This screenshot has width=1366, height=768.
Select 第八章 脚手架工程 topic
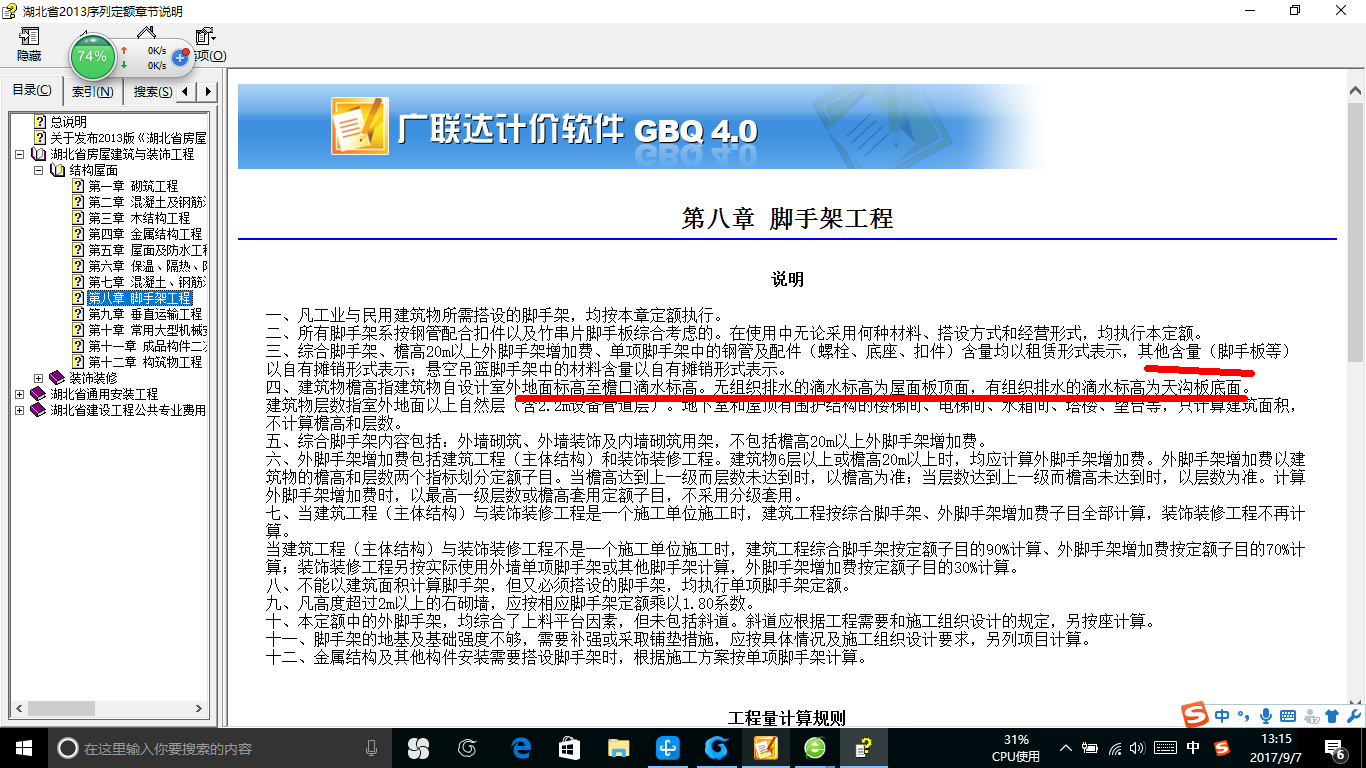[139, 298]
